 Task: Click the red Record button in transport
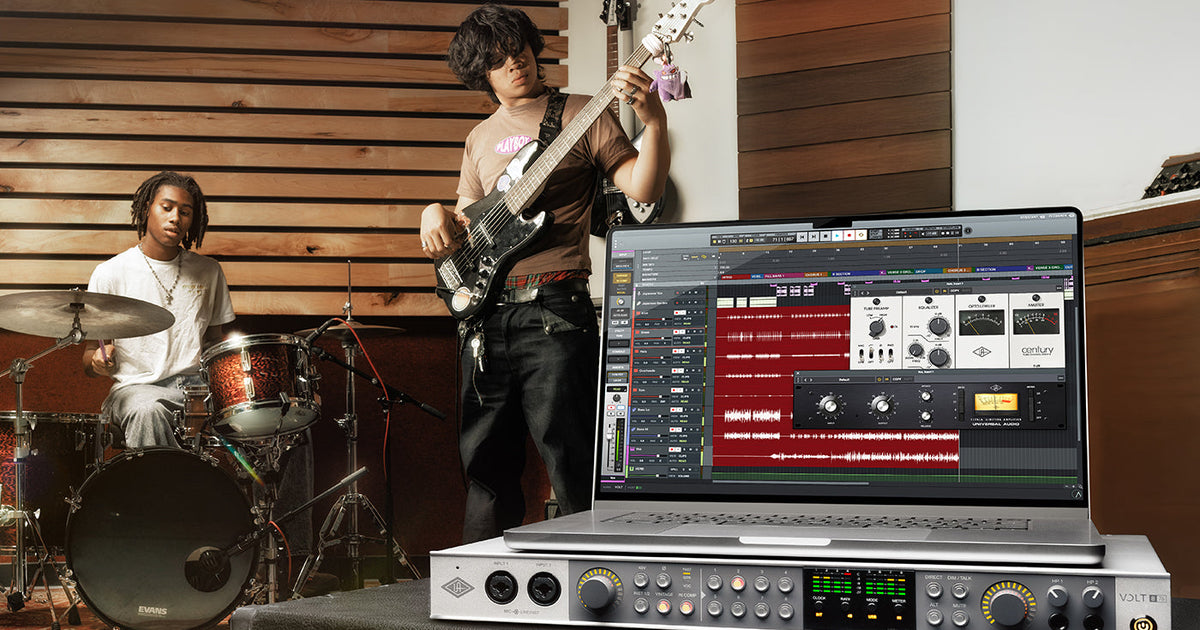click(850, 235)
